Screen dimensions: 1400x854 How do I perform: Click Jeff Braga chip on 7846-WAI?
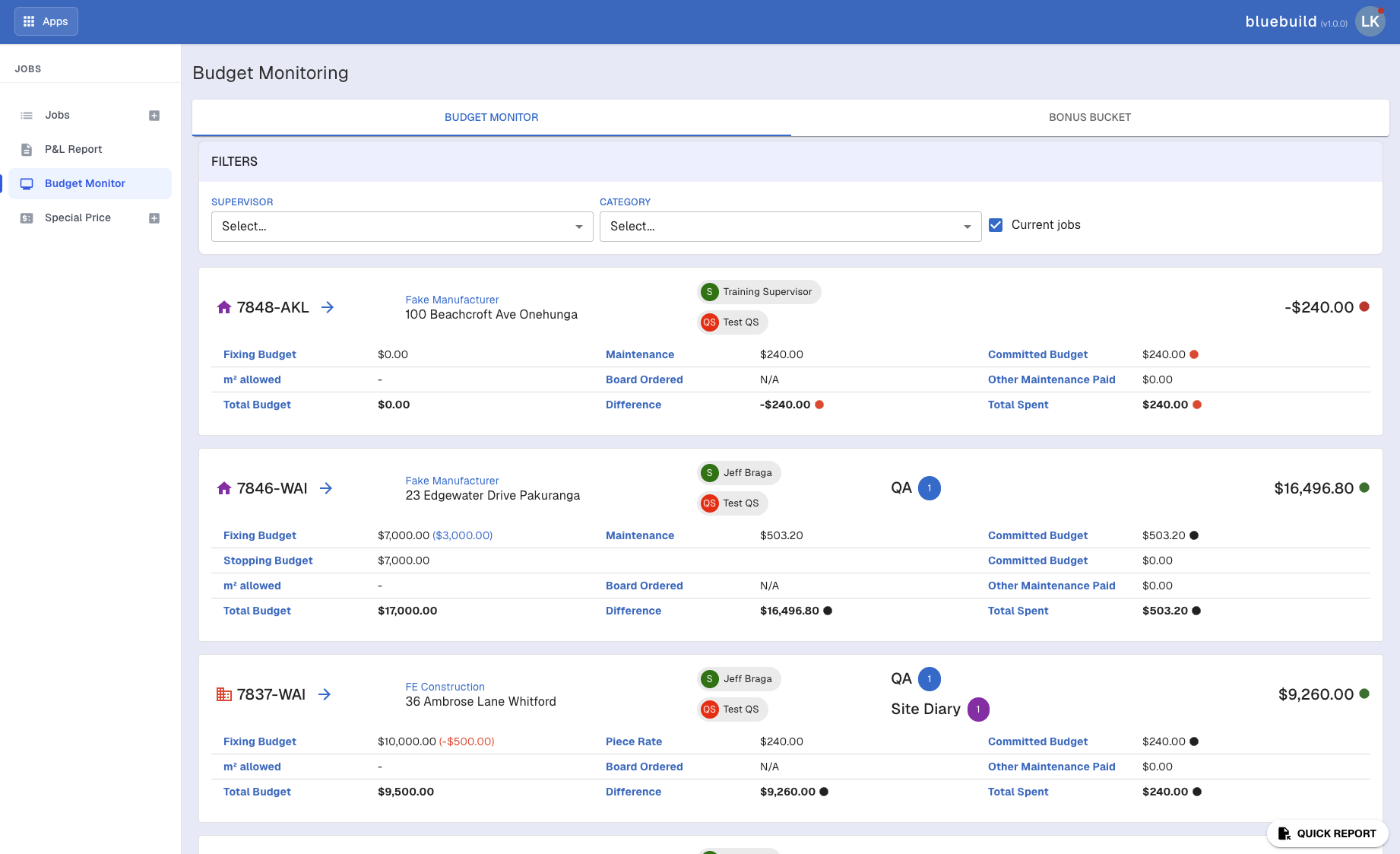point(739,473)
